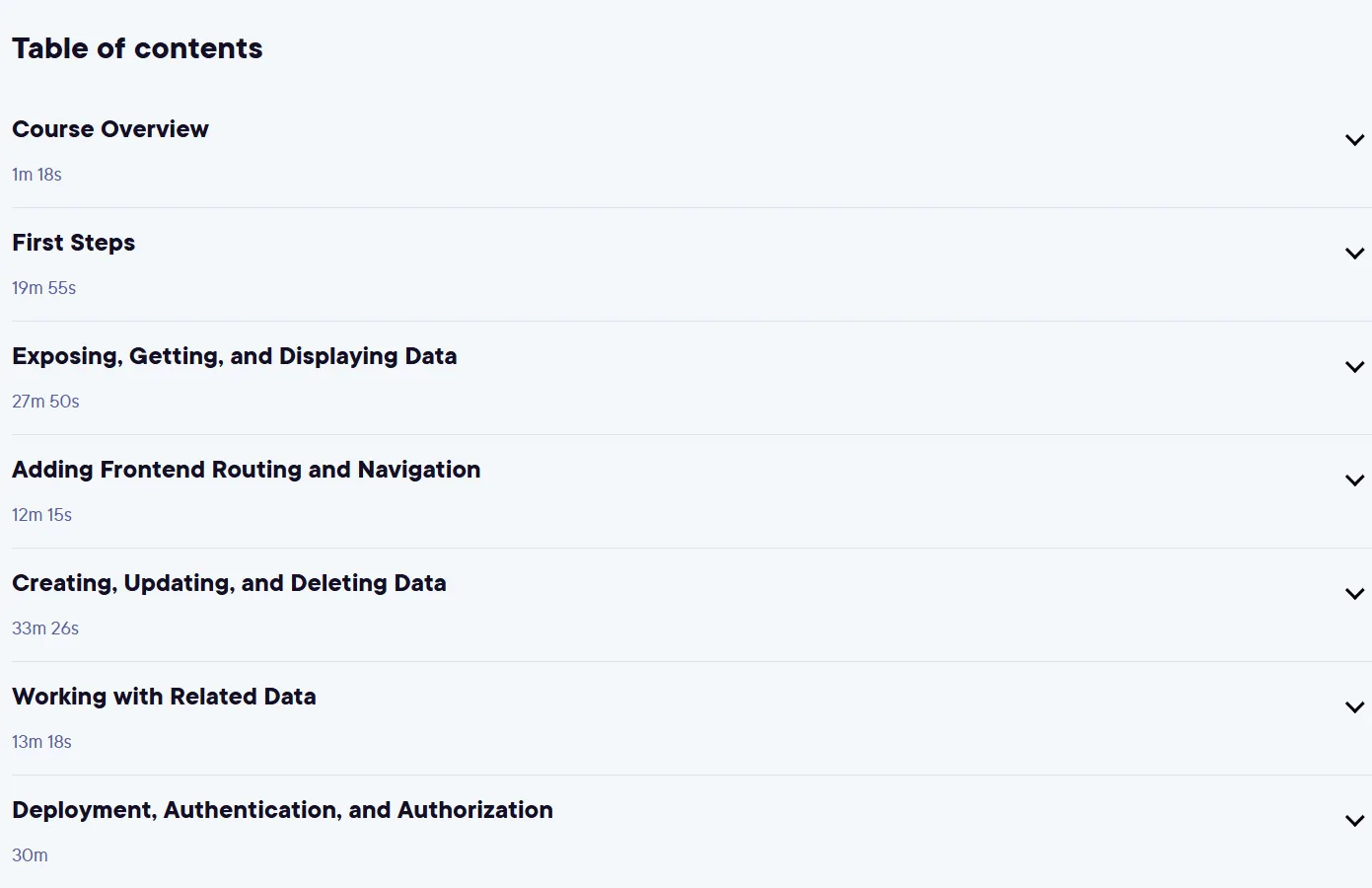Viewport: 1372px width, 888px height.
Task: Click Adding Frontend Routing and Navigation title
Action: tap(247, 470)
